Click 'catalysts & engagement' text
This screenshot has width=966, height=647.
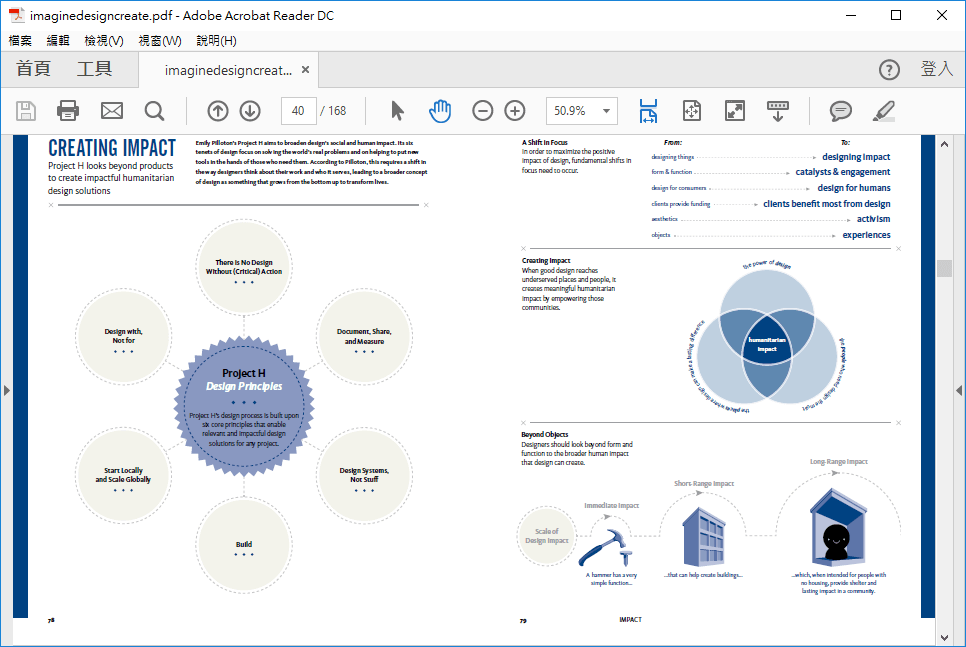click(842, 172)
